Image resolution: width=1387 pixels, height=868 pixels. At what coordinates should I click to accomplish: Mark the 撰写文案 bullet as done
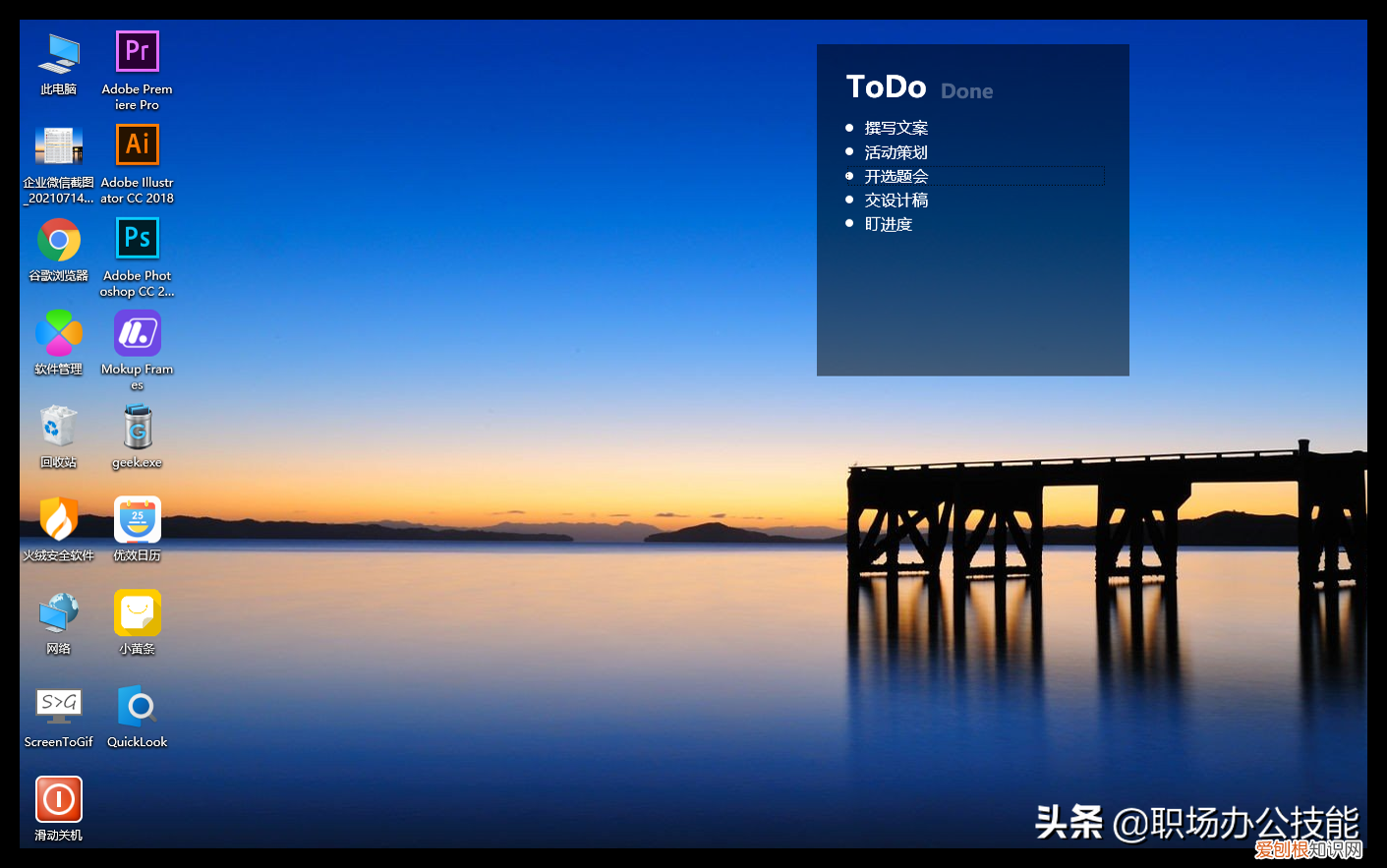pyautogui.click(x=849, y=128)
